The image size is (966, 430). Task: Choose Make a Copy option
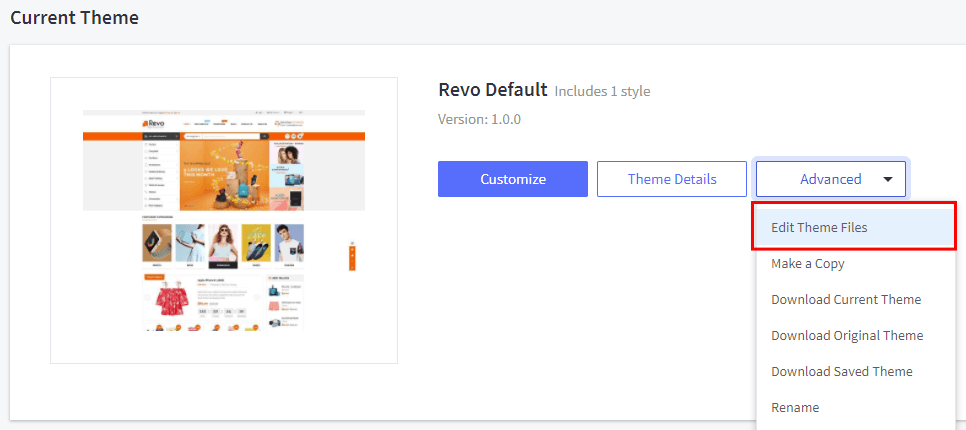[807, 264]
